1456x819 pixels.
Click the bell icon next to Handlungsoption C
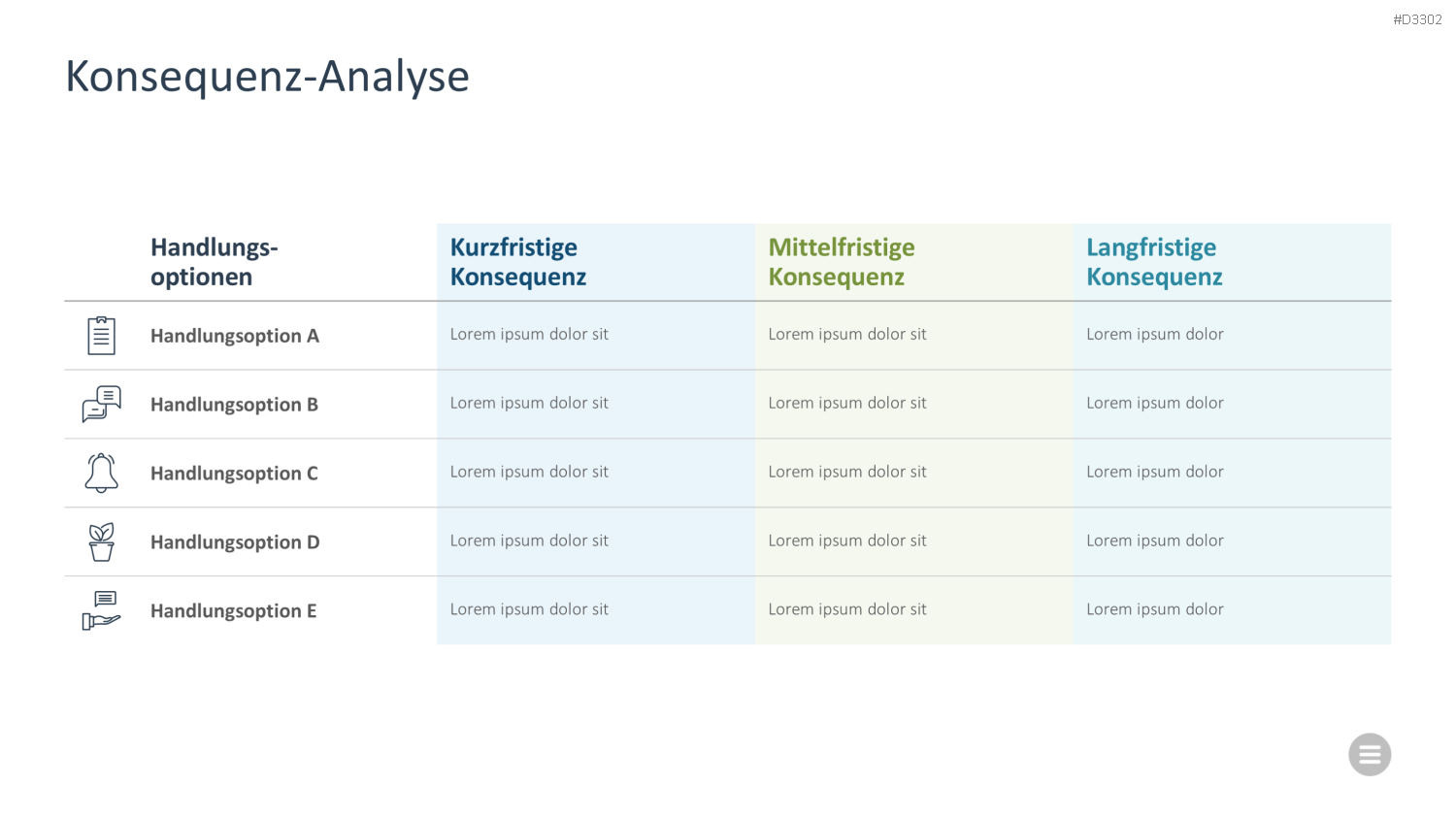102,473
